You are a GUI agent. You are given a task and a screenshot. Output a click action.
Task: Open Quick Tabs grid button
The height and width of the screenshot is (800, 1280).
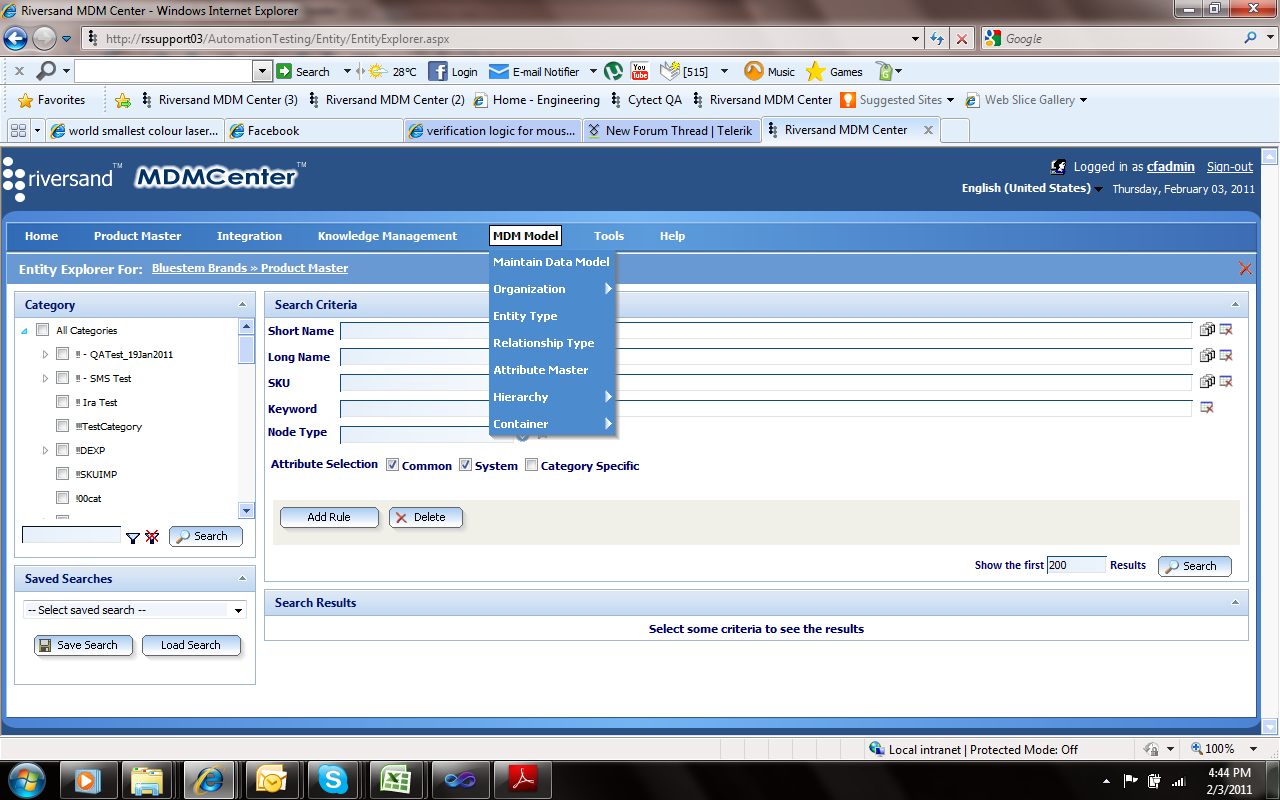pos(18,131)
